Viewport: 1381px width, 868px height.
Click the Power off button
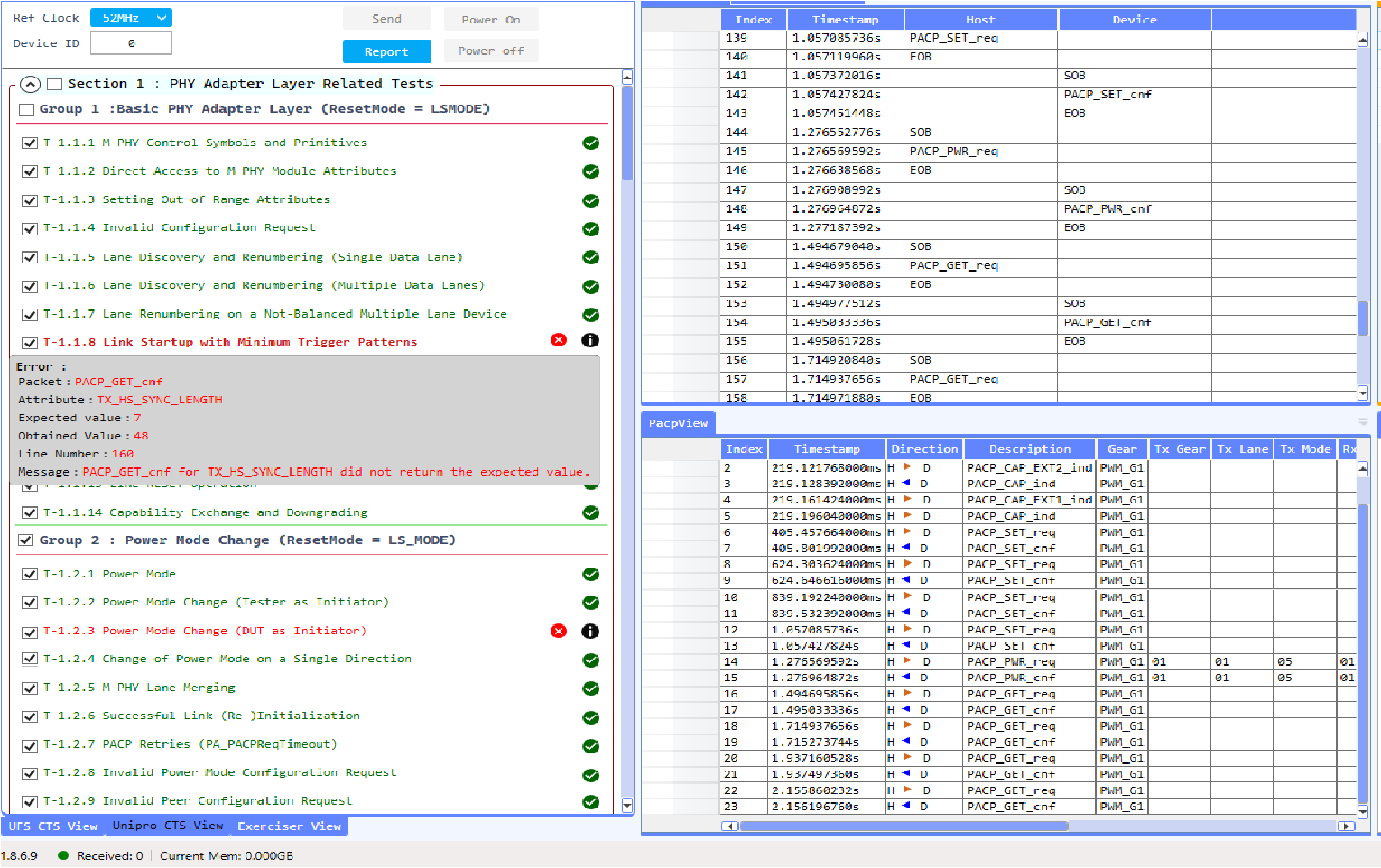[491, 51]
